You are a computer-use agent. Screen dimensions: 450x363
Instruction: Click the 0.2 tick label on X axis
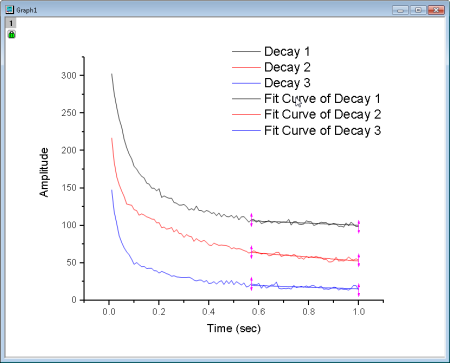click(159, 312)
